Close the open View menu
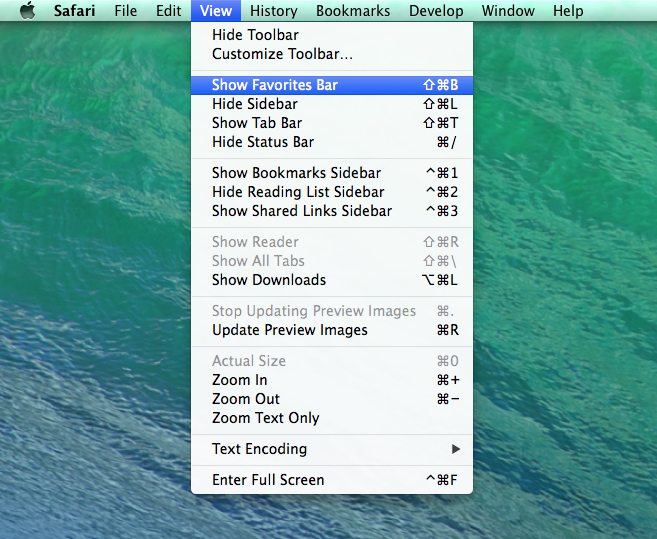 tap(216, 10)
